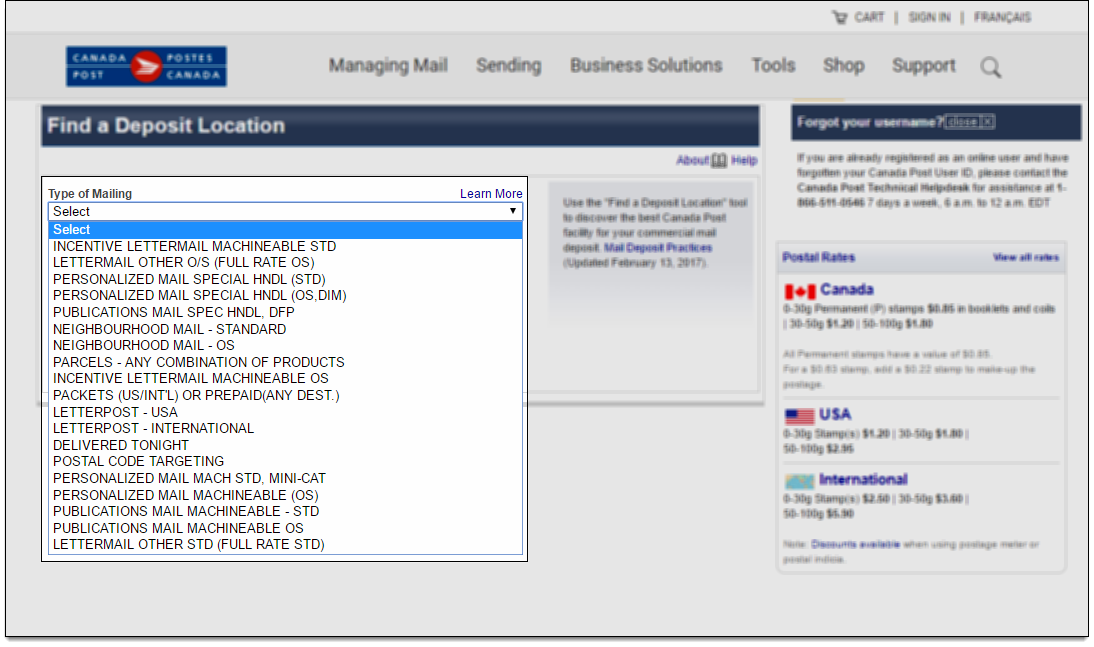
Task: Select POSTAL CODE TARGETING option
Action: coord(285,461)
